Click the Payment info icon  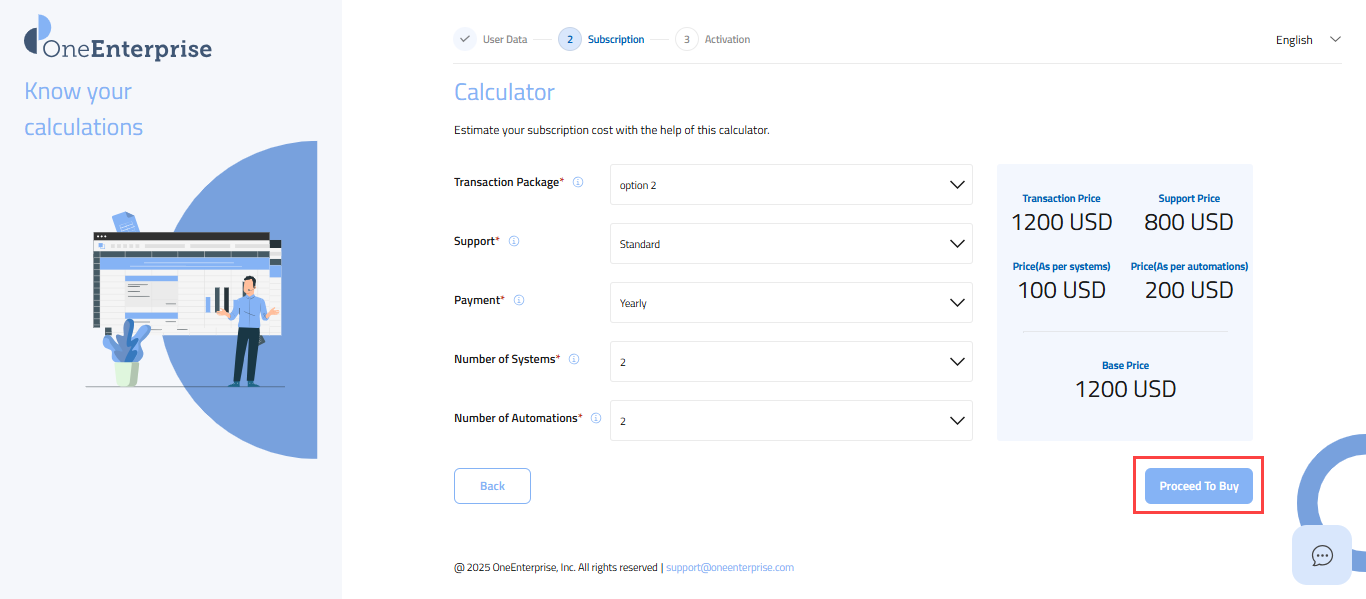(519, 301)
